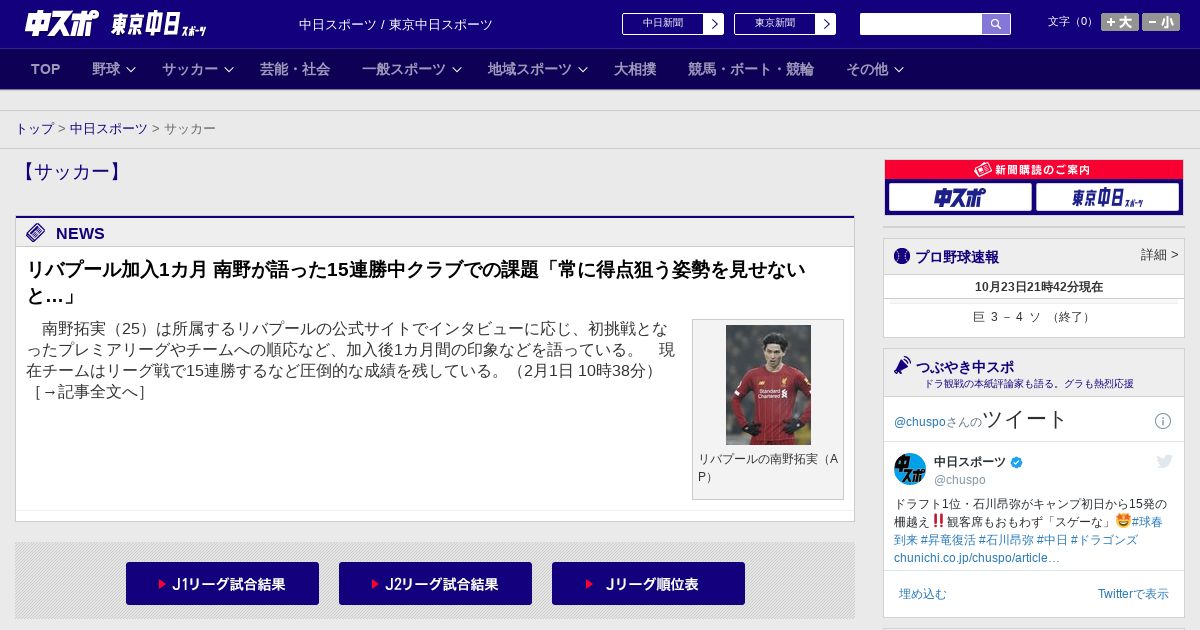Open 大相撲 section
The width and height of the screenshot is (1200, 630).
pyautogui.click(x=635, y=69)
